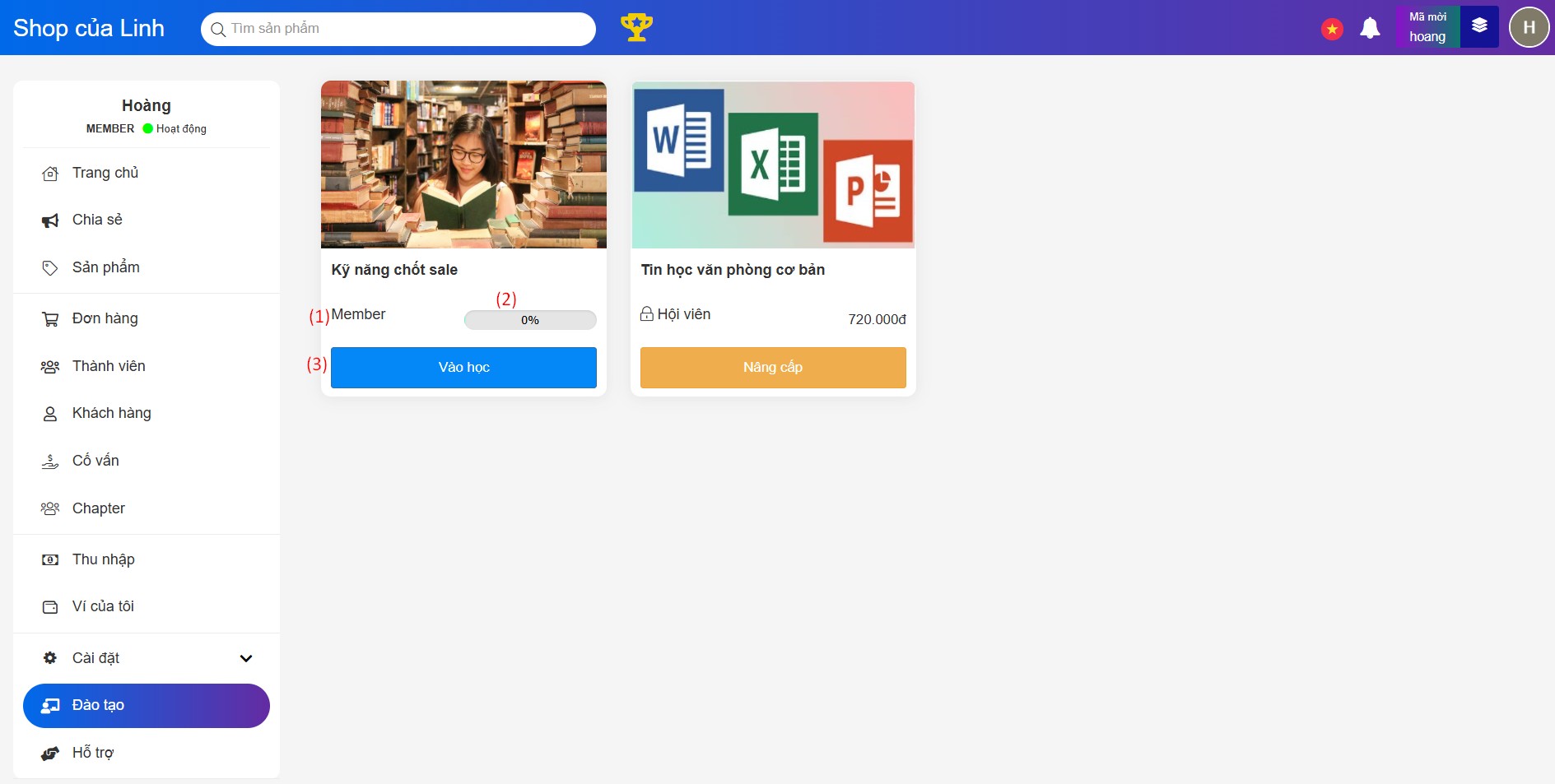Open the Thu nhập sidebar entry
Viewport: 1555px width, 784px height.
pyautogui.click(x=103, y=559)
